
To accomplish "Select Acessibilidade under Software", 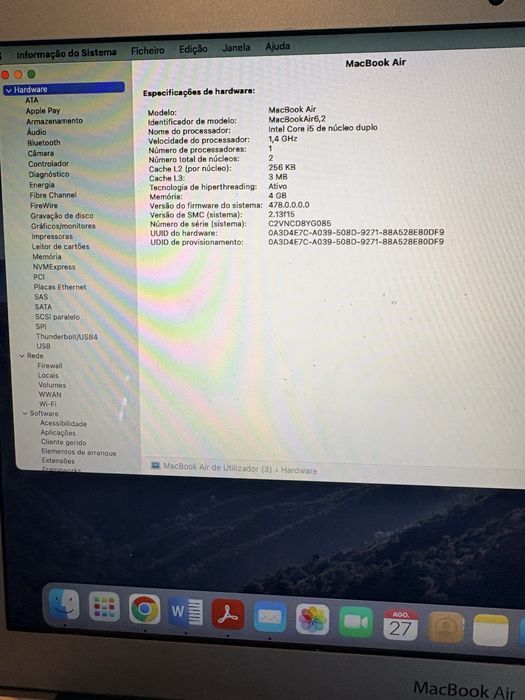I will point(63,424).
